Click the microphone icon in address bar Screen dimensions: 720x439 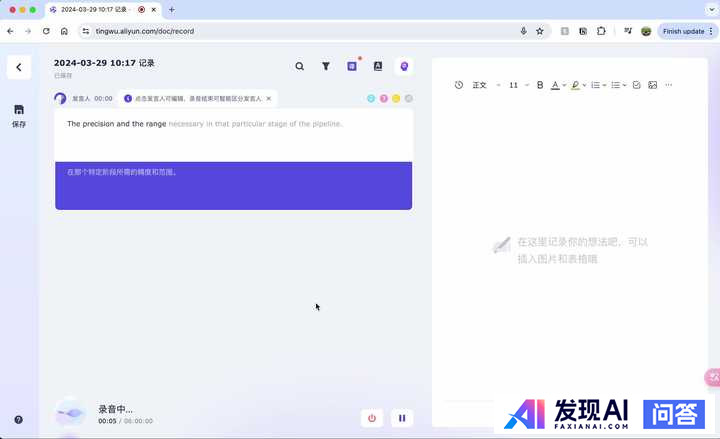click(x=523, y=31)
